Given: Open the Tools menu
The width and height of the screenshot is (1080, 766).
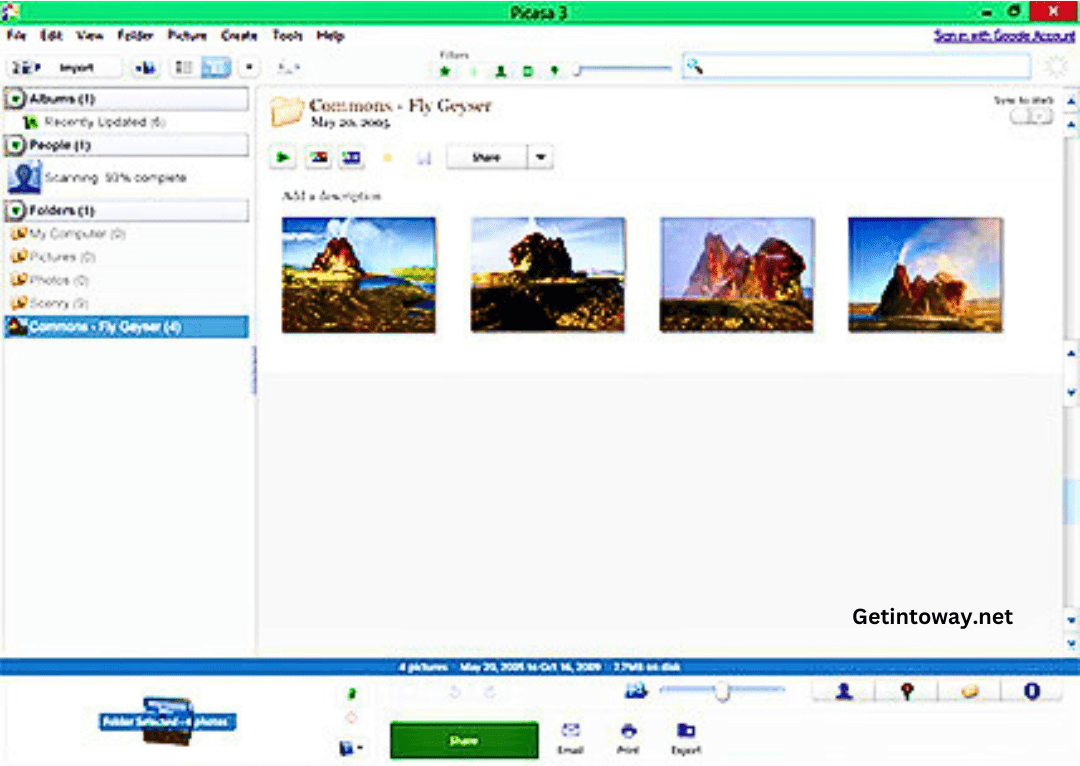Looking at the screenshot, I should pos(287,35).
